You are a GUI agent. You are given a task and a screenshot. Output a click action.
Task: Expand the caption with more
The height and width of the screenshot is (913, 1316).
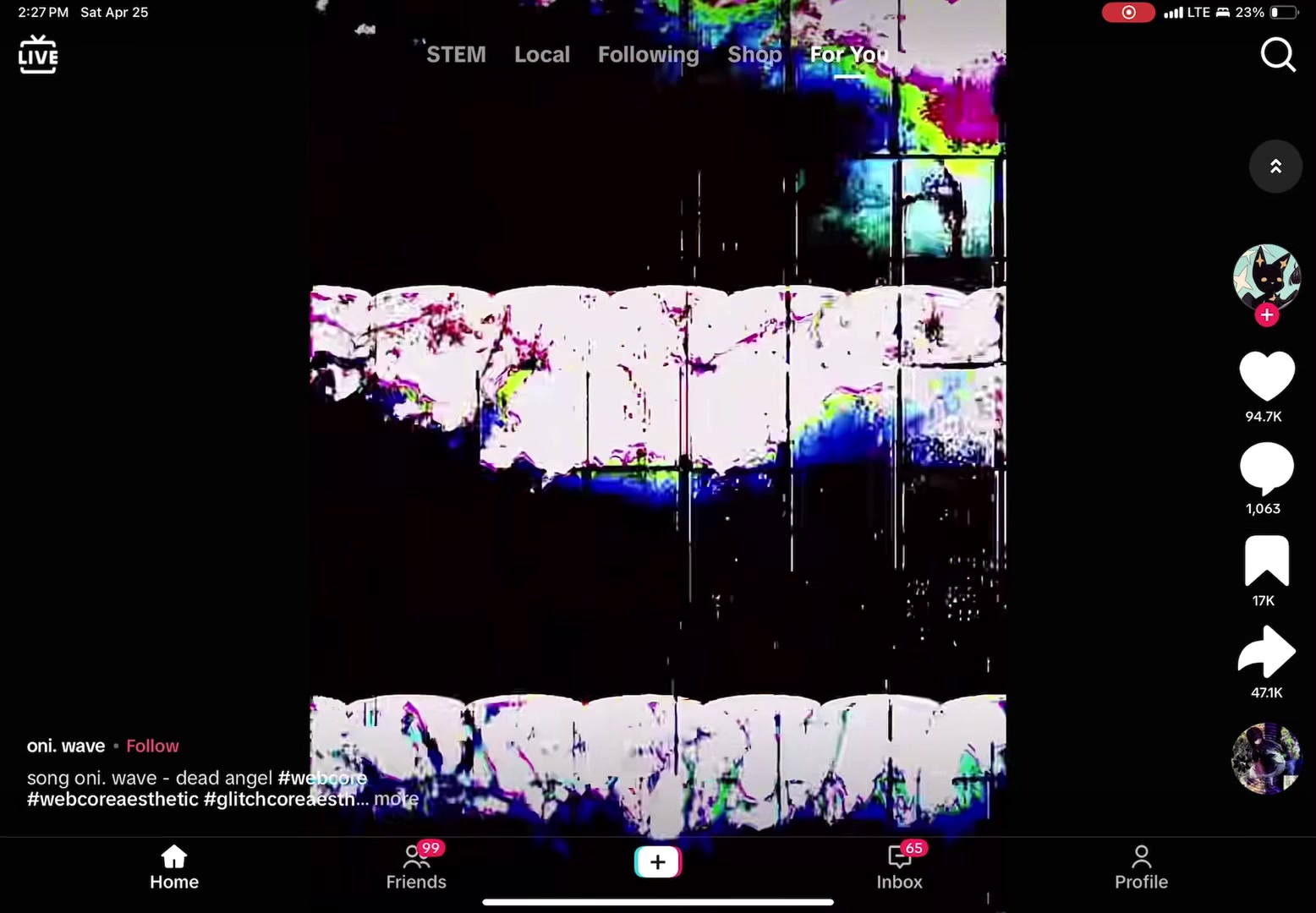[x=396, y=799]
